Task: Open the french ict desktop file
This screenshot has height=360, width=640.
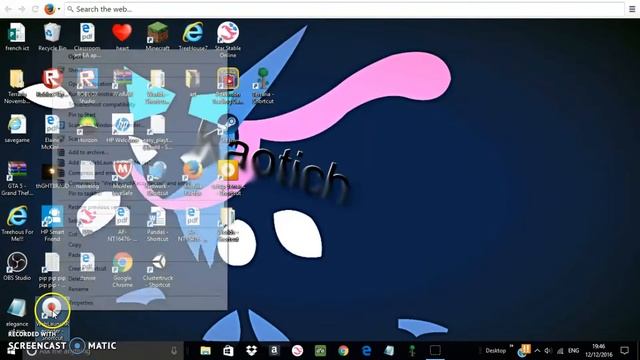Action: point(17,37)
